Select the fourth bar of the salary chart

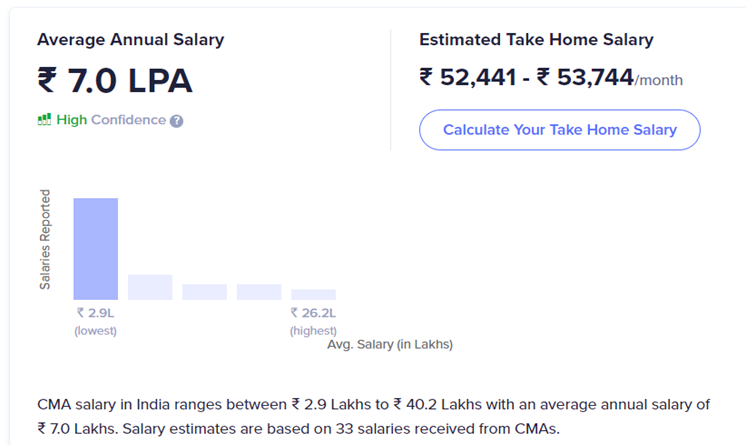tap(259, 292)
